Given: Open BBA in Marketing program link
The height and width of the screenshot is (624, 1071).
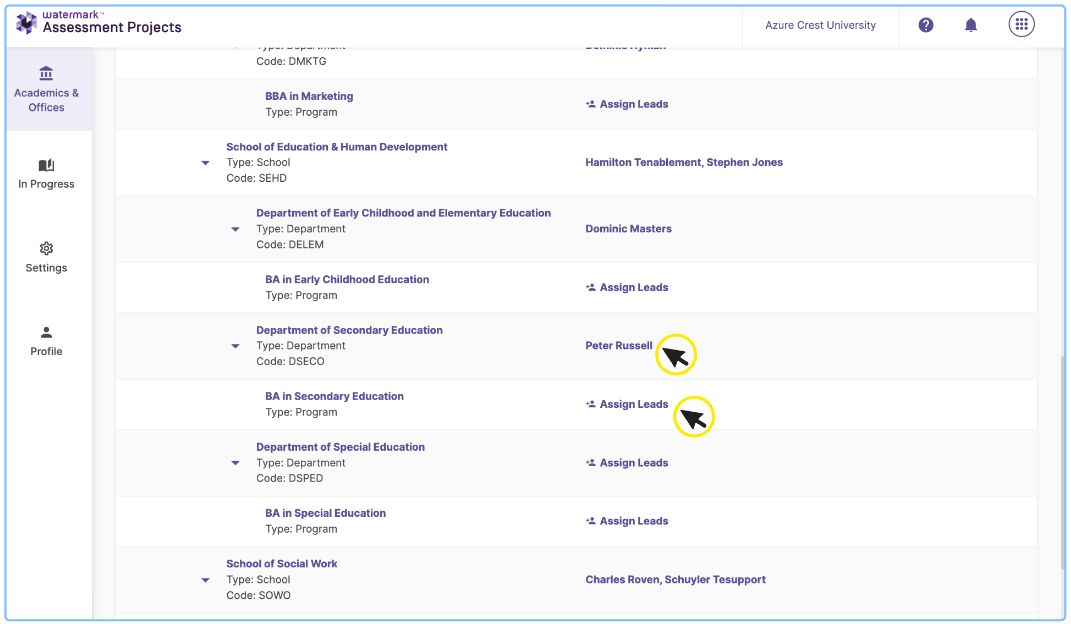Looking at the screenshot, I should [x=309, y=96].
